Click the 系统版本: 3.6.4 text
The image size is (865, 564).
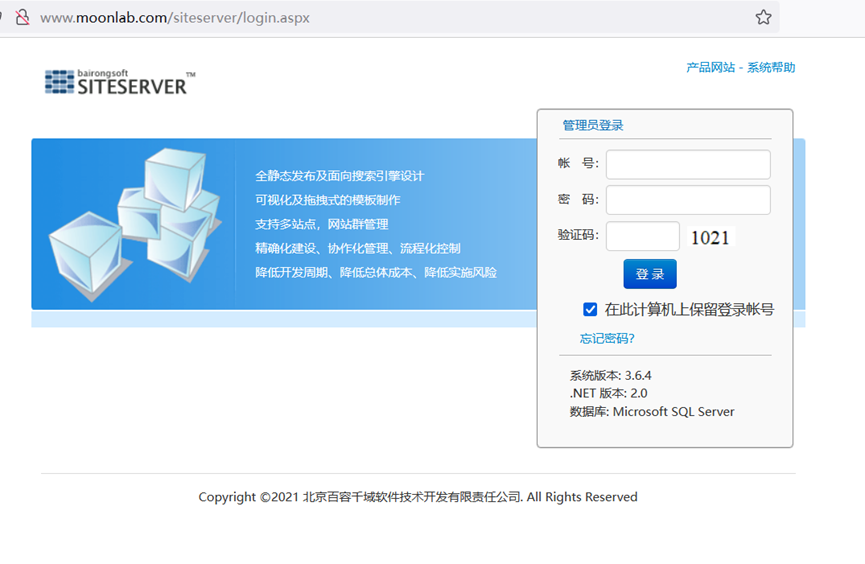[x=610, y=375]
